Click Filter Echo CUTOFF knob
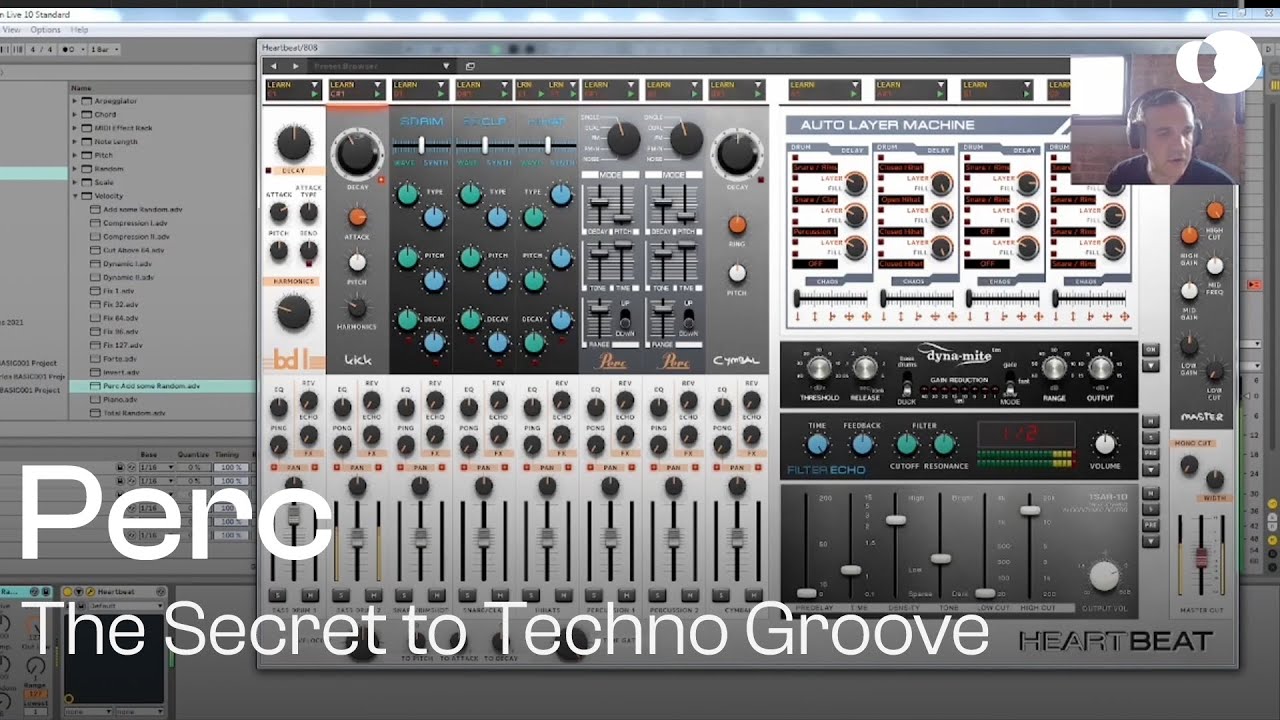This screenshot has width=1280, height=720. pos(906,445)
